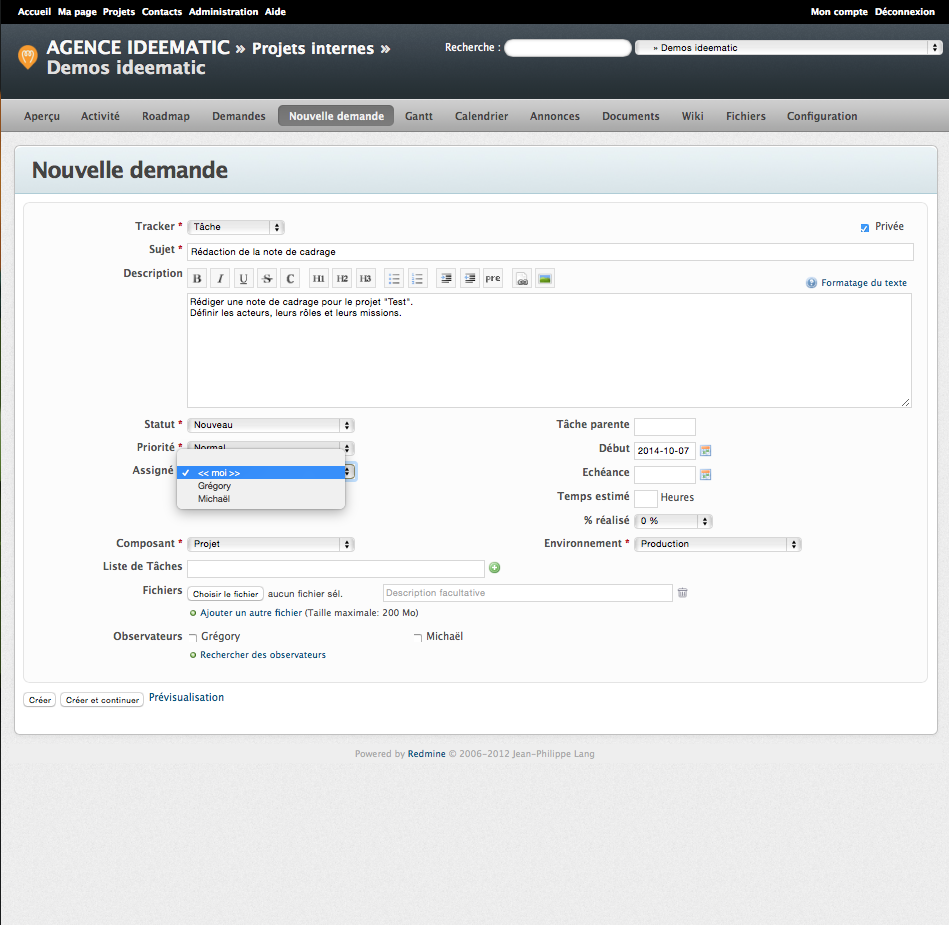The image size is (949, 925).
Task: Open the Environnement dropdown
Action: tap(718, 544)
